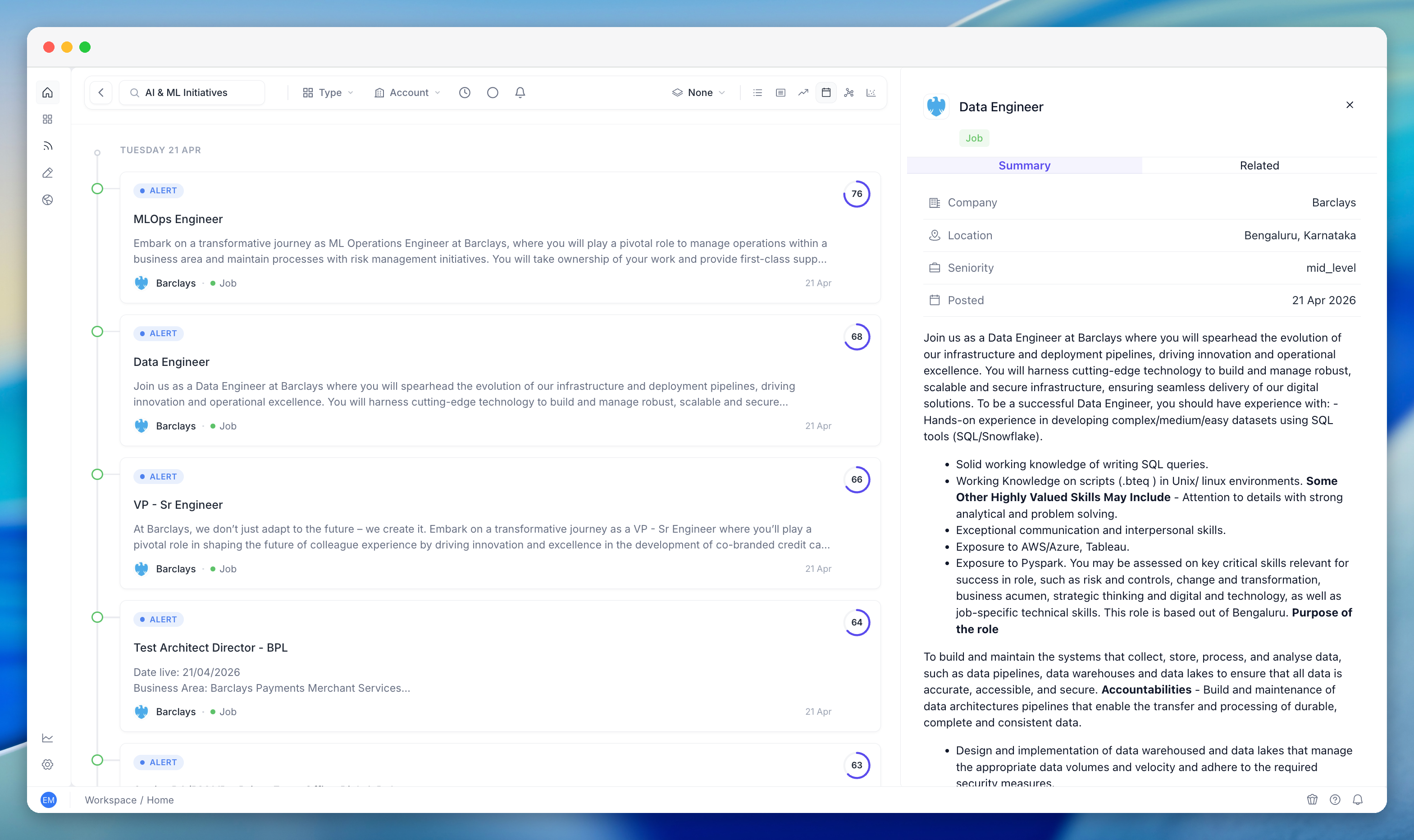Viewport: 1414px width, 840px height.
Task: Click the score 76 progress ring
Action: (x=857, y=194)
